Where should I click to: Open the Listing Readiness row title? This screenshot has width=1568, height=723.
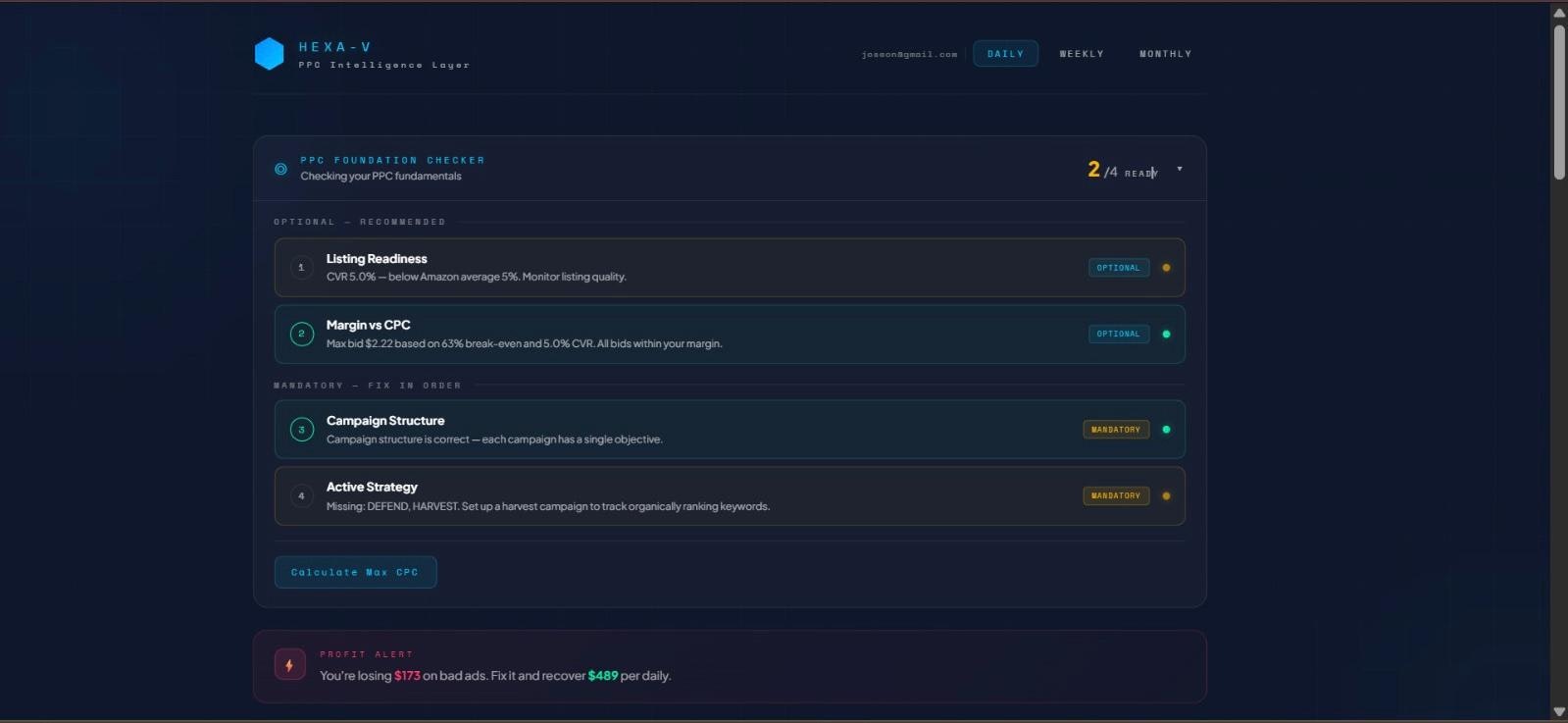[377, 259]
